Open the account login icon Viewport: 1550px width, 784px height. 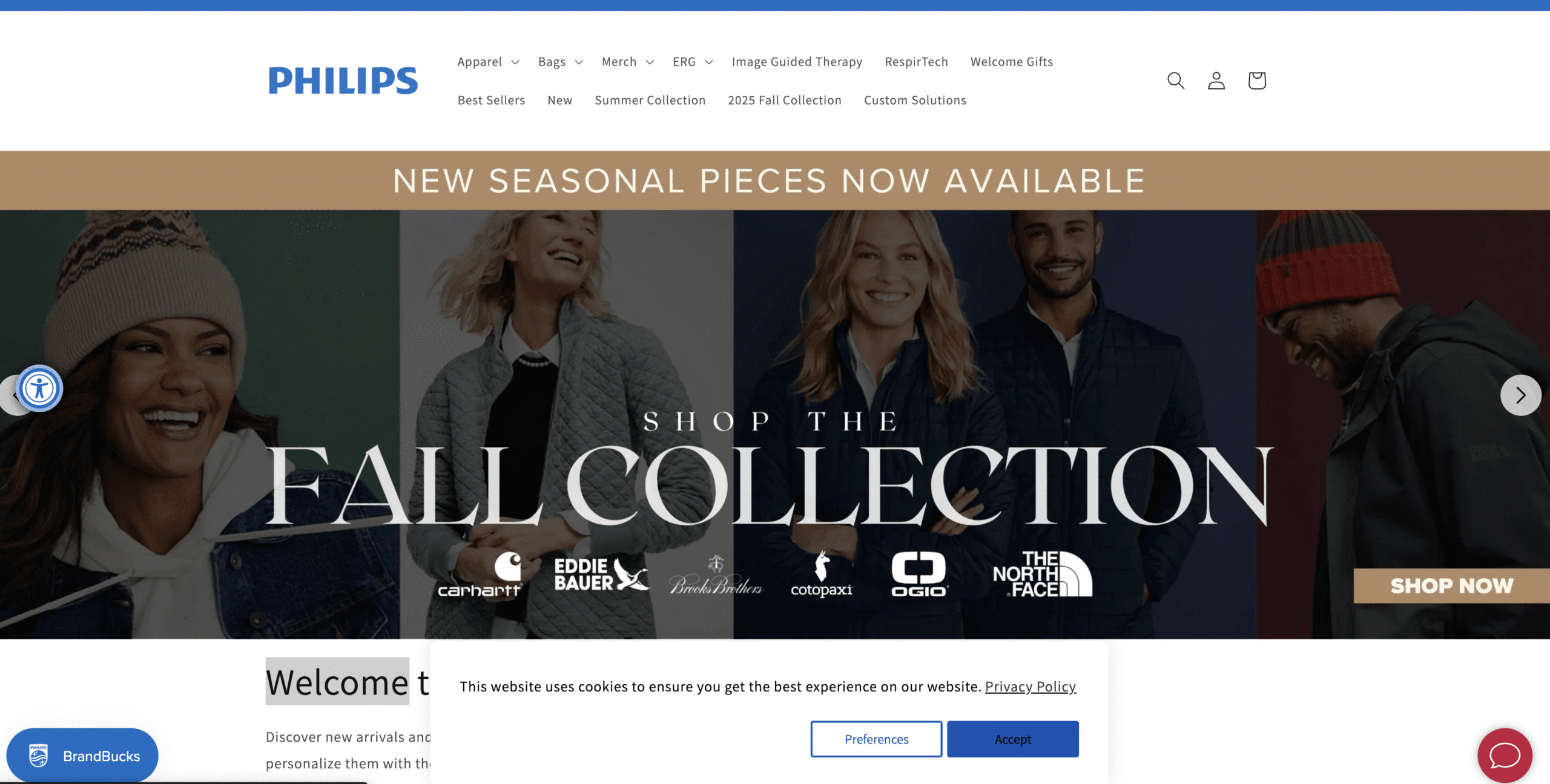[1216, 81]
